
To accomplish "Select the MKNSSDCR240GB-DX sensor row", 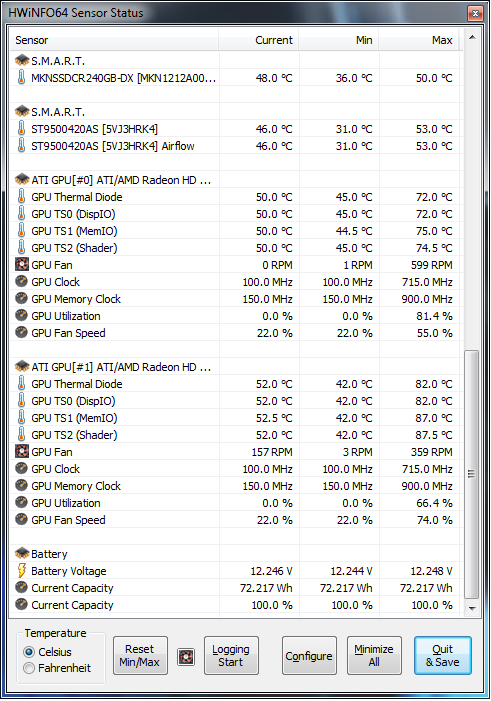I will click(x=234, y=78).
